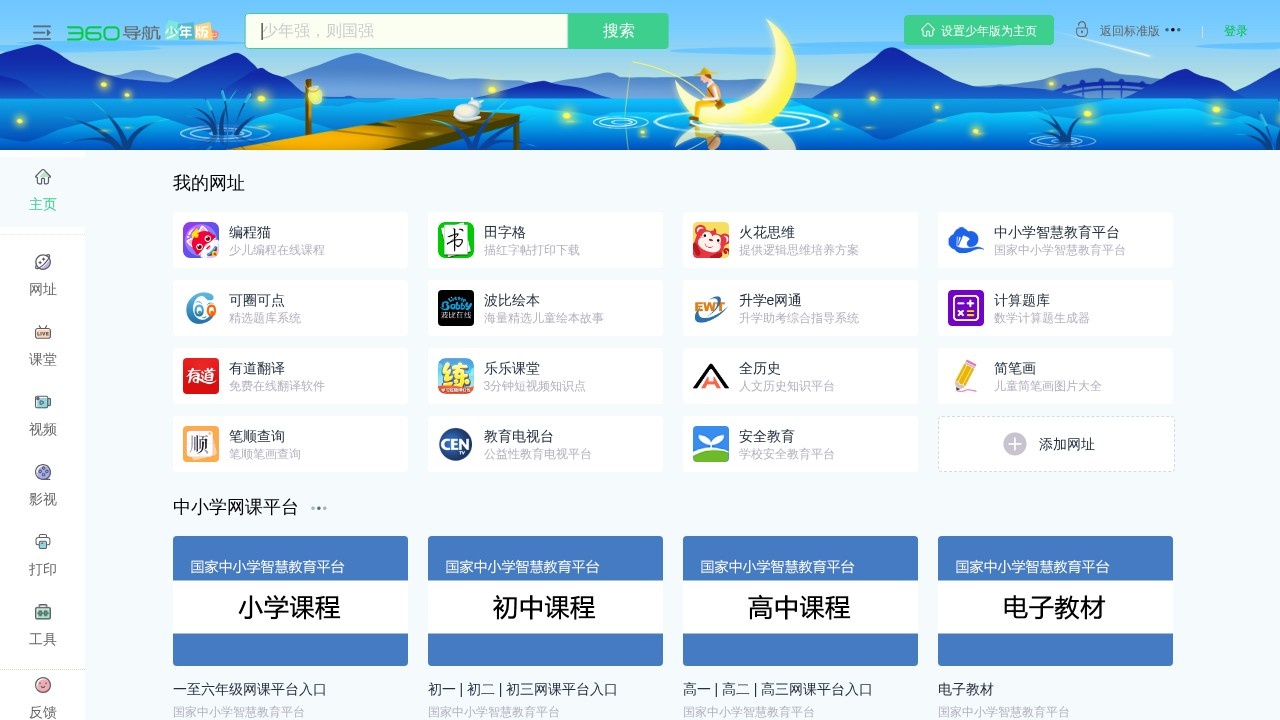The width and height of the screenshot is (1280, 720).
Task: Open 一至六年级网课平台入口 link
Action: [x=250, y=689]
